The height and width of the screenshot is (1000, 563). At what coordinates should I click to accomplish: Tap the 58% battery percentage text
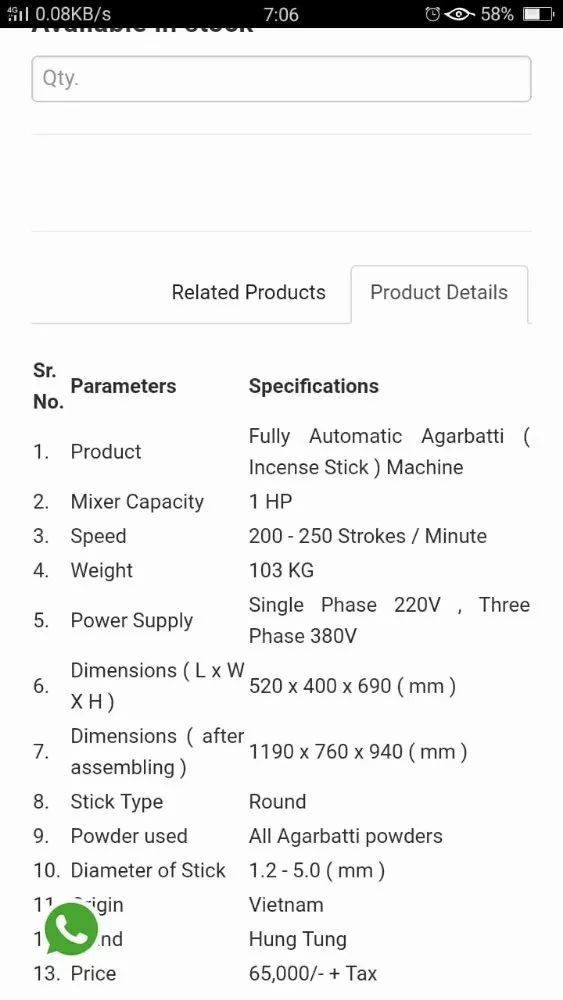click(497, 14)
